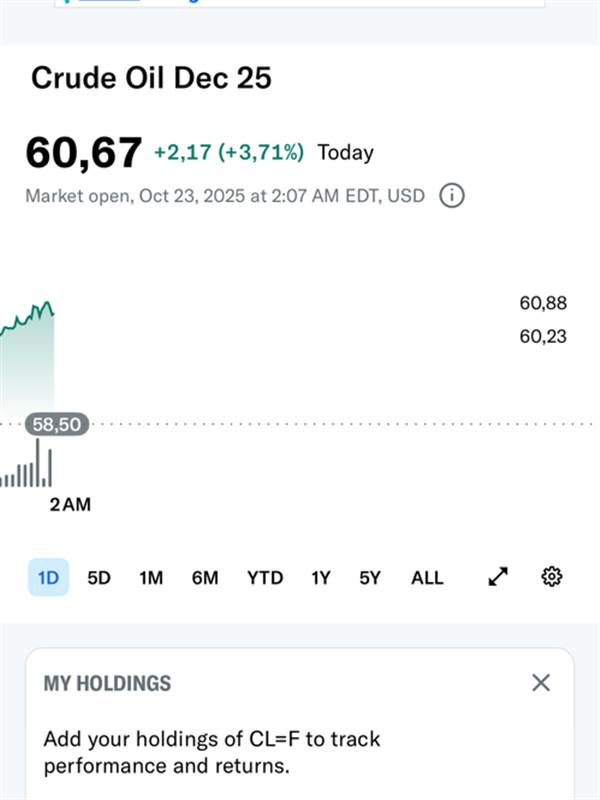600x800 pixels.
Task: Click the info icon next to USD
Action: tap(452, 196)
